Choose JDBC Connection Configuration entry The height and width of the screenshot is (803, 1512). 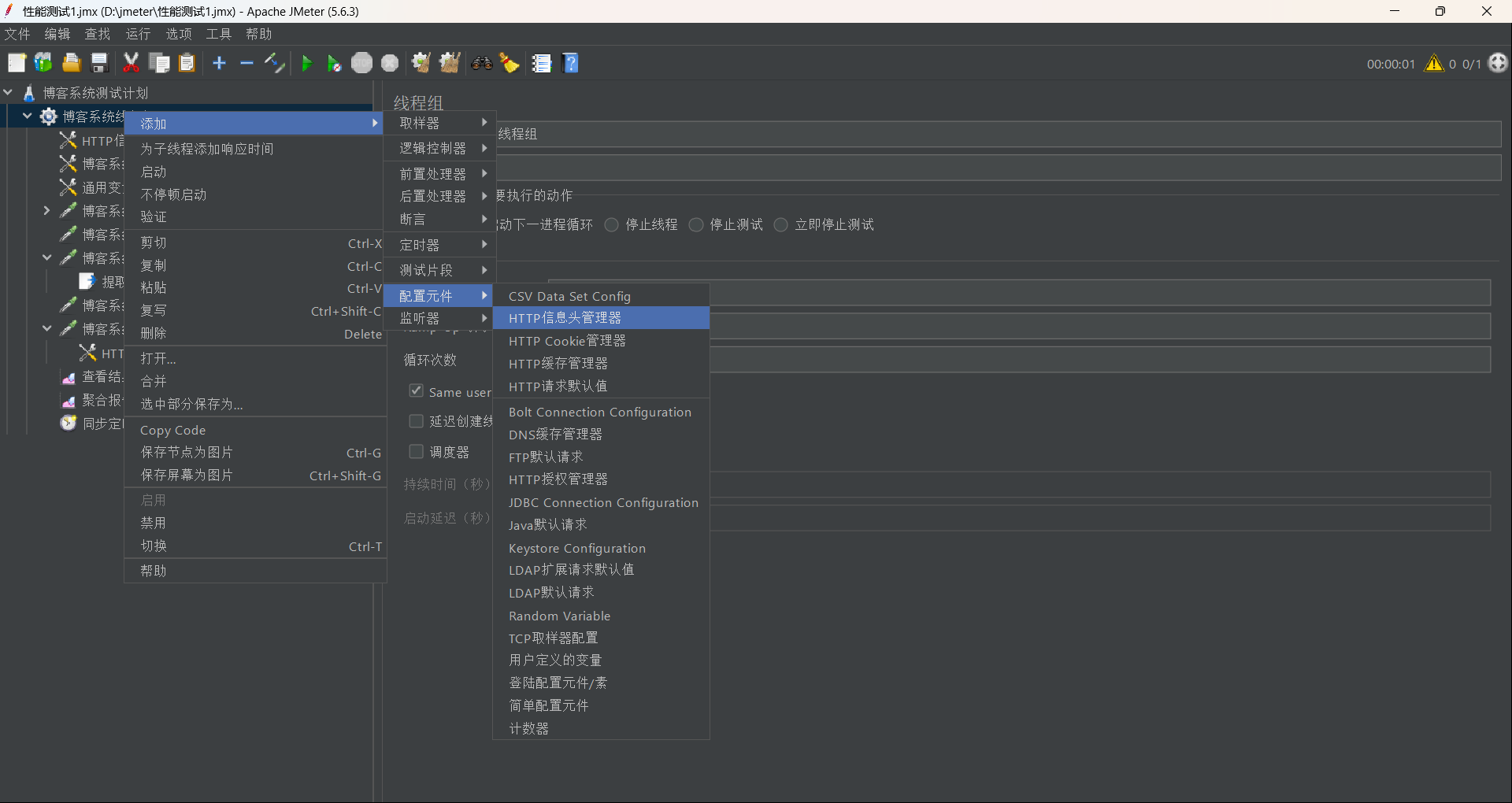coord(601,502)
